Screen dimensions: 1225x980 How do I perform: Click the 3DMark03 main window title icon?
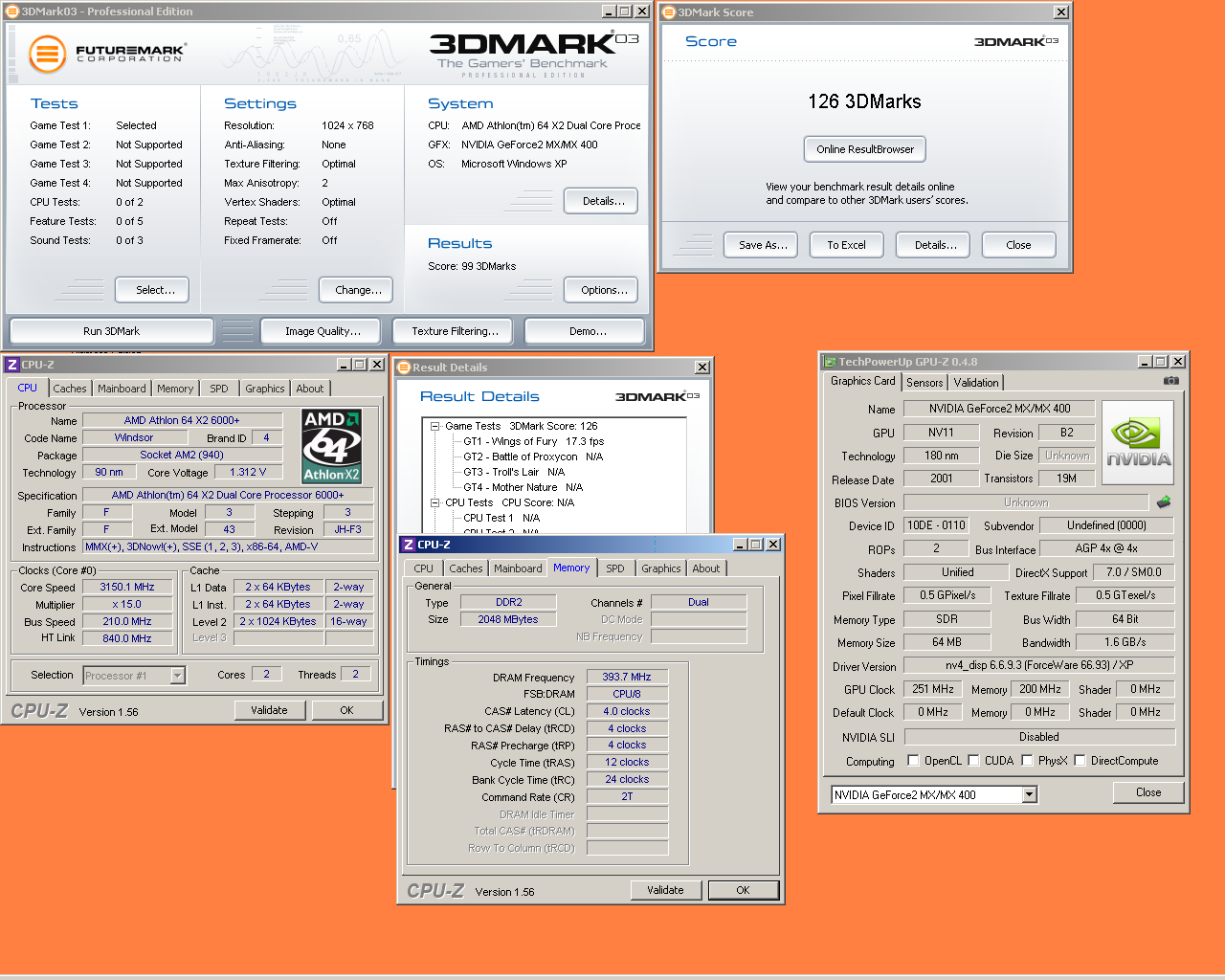pyautogui.click(x=12, y=11)
